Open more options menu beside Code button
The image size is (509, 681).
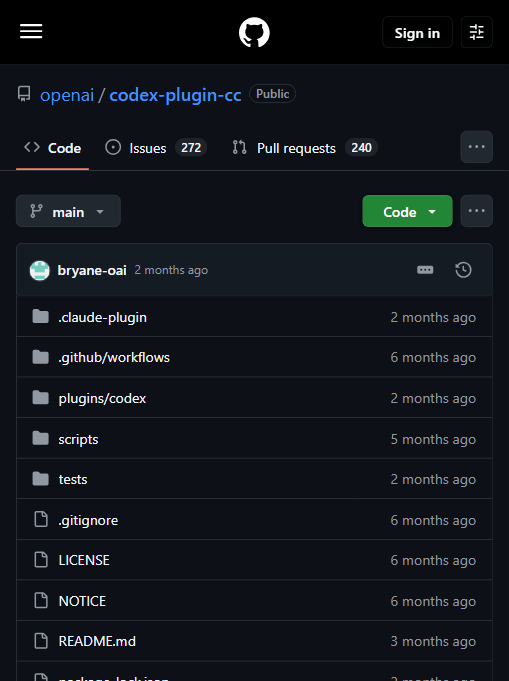(x=476, y=211)
